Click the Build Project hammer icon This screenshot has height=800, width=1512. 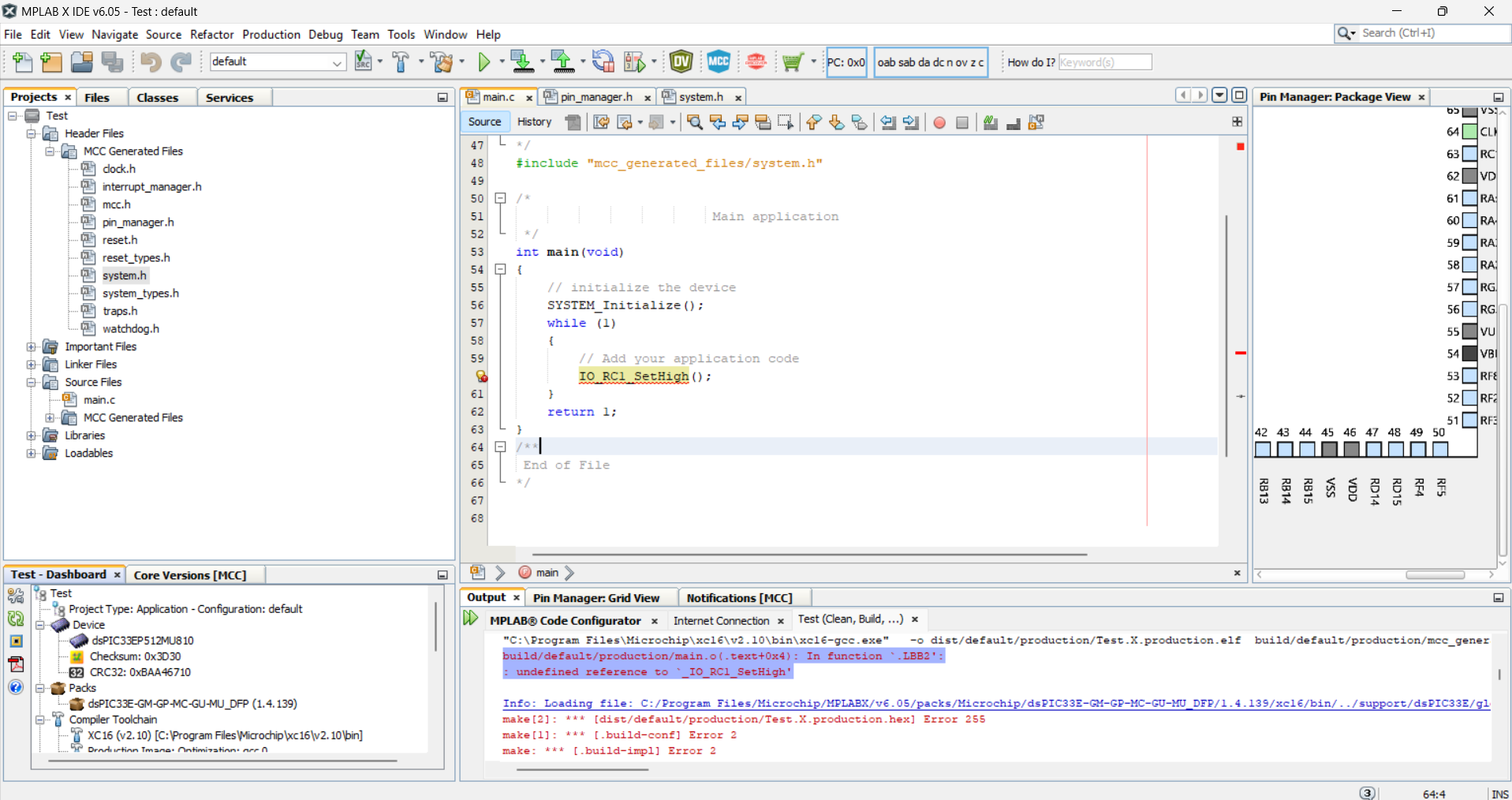coord(401,62)
